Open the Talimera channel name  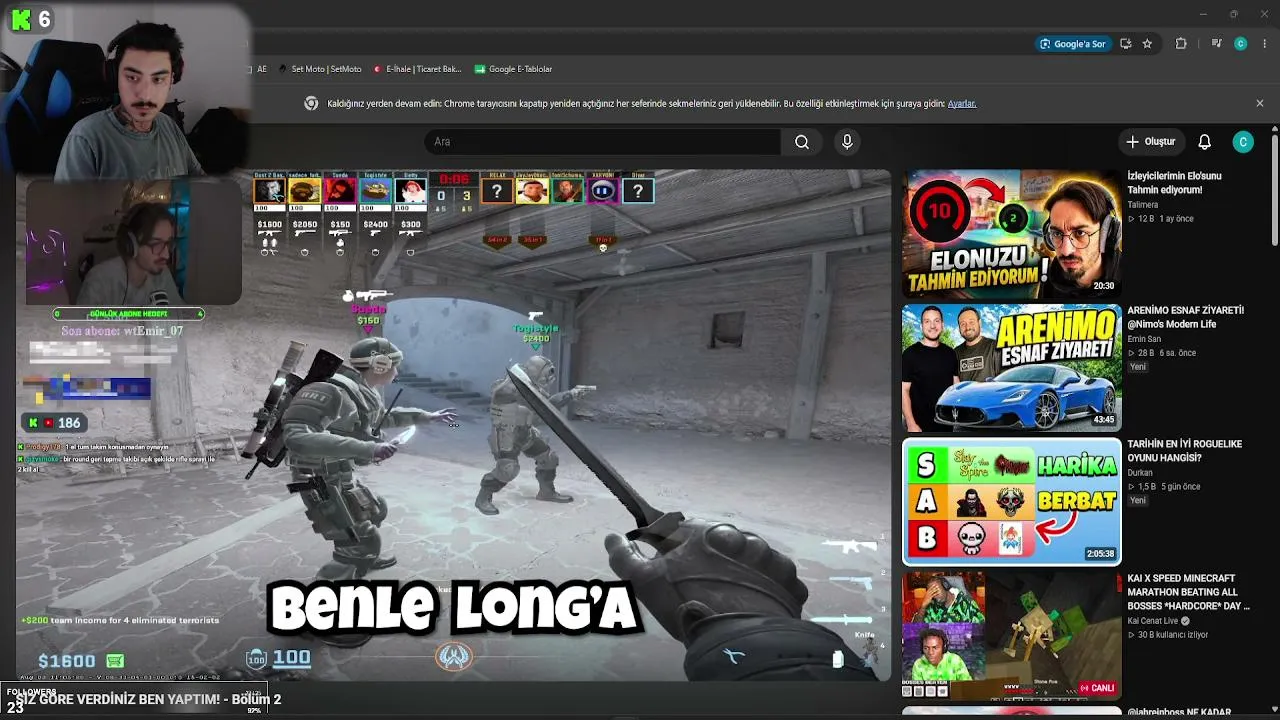tap(1142, 205)
